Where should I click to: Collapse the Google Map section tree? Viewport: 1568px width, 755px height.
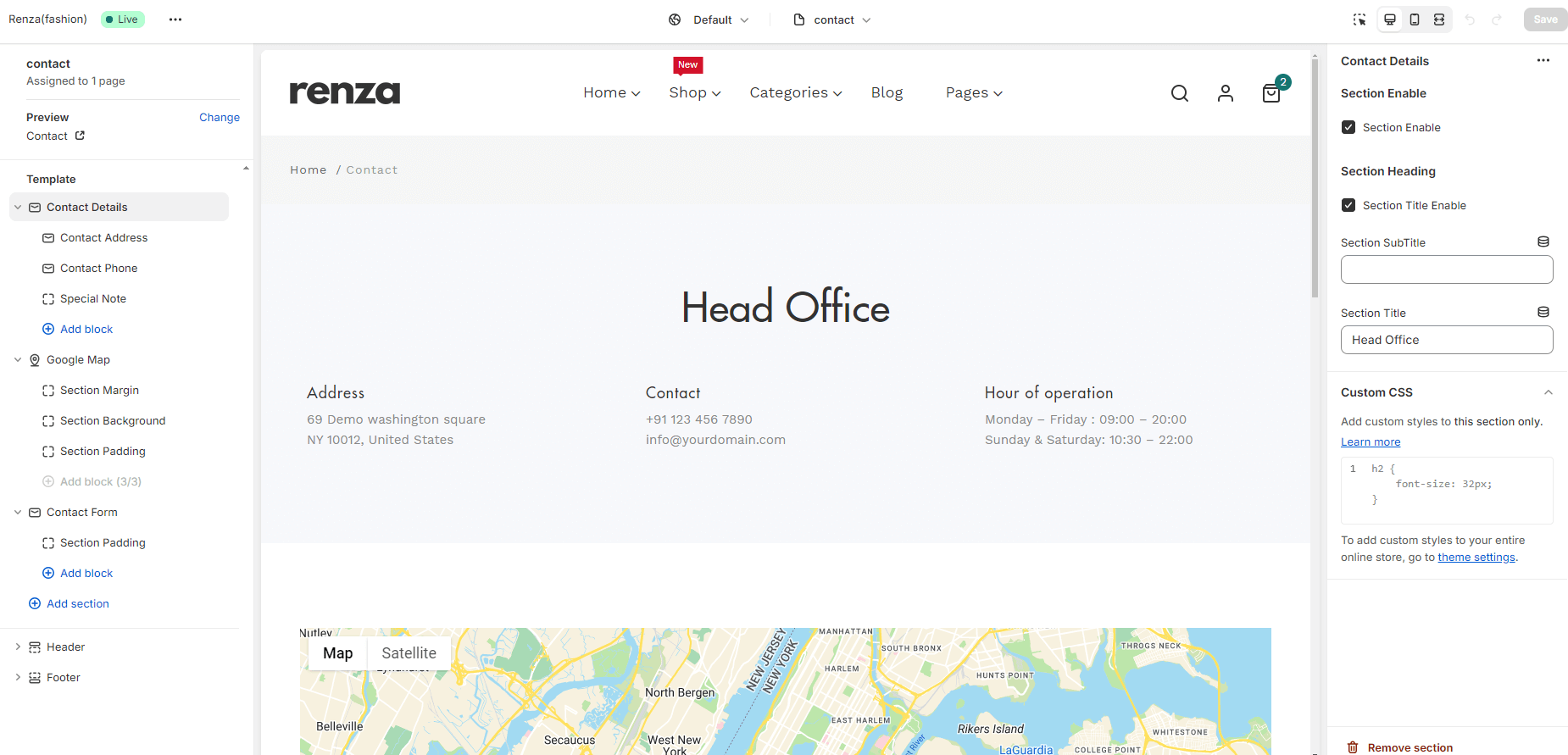(18, 359)
